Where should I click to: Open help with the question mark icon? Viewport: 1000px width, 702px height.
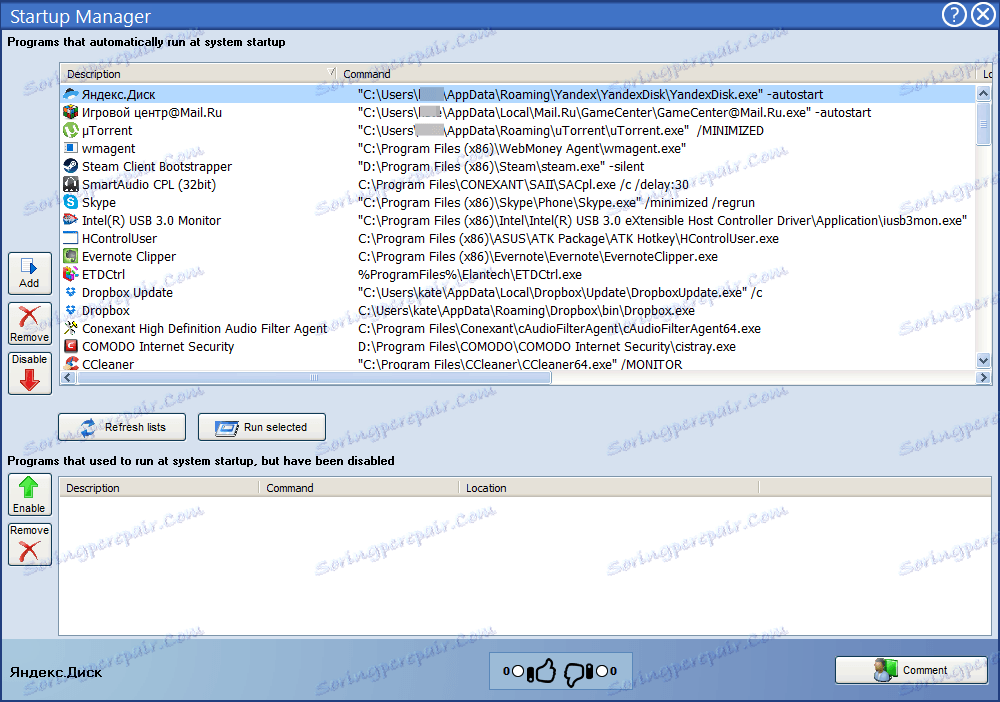[954, 14]
